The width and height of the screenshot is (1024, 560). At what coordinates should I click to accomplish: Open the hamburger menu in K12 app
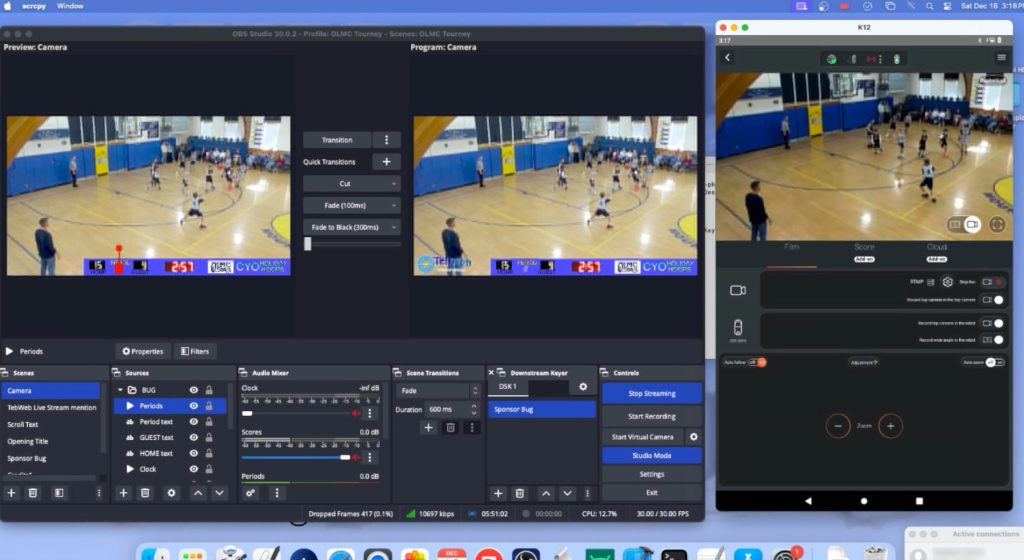1001,58
